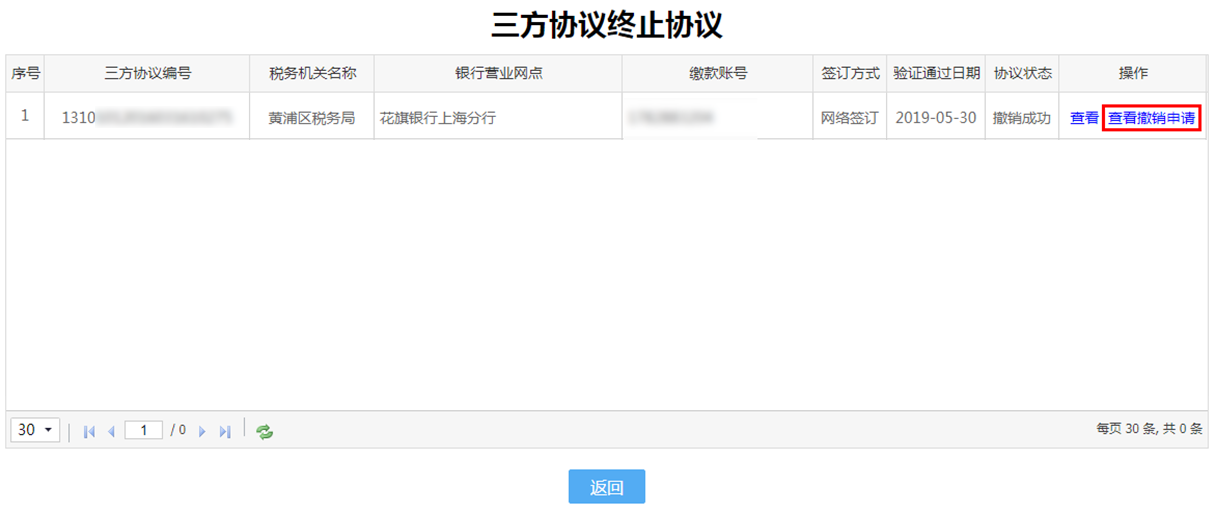Click the 协议状态 column header

(1022, 73)
